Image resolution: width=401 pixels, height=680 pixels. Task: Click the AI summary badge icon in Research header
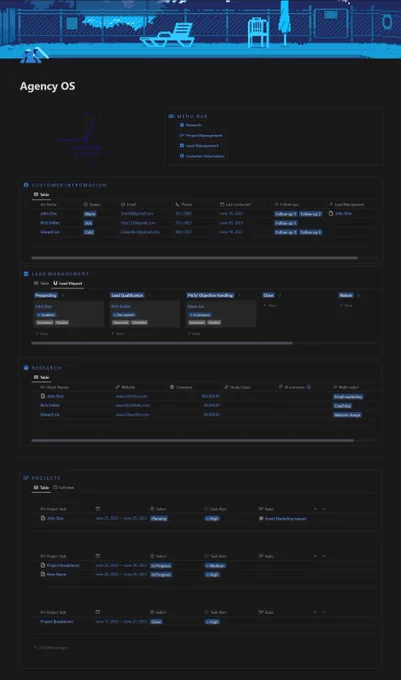(x=309, y=387)
